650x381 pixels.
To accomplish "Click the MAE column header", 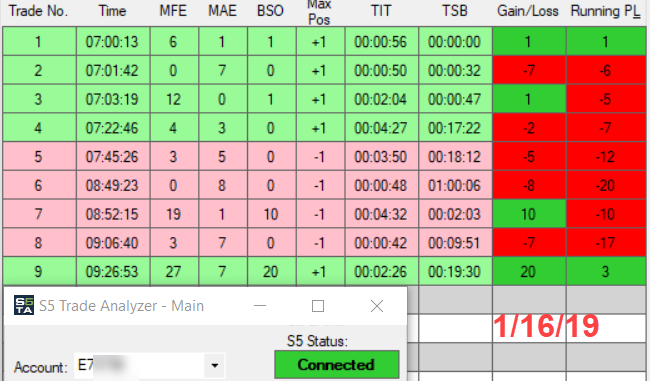I will [223, 11].
